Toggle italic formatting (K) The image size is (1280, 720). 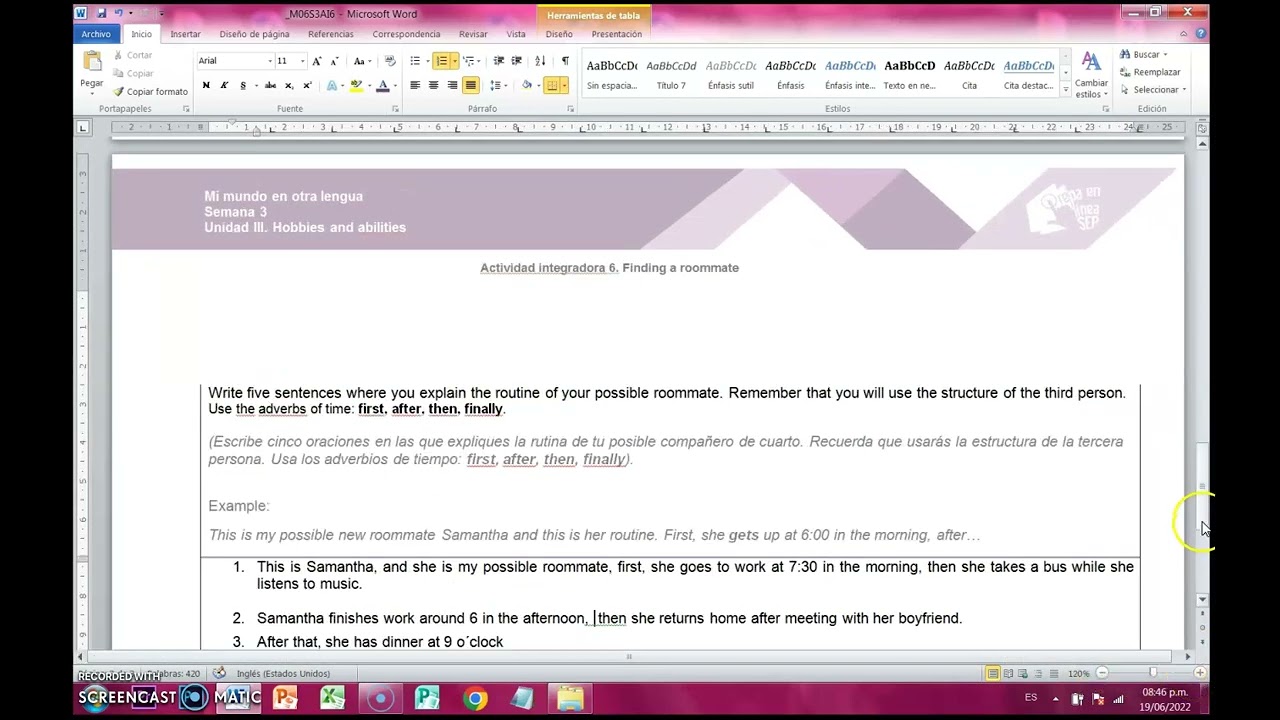click(224, 86)
